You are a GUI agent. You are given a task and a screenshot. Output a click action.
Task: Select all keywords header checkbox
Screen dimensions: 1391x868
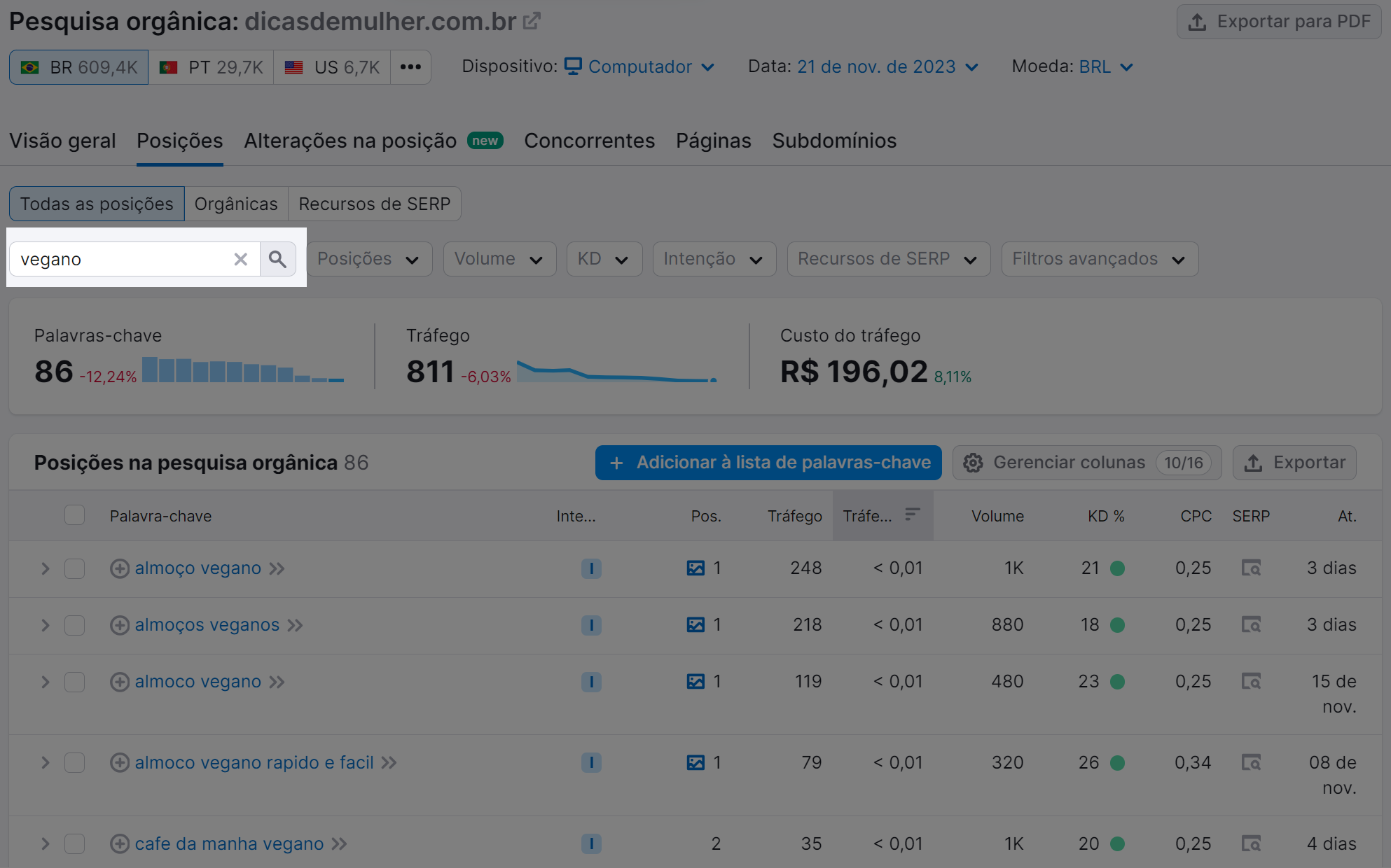click(74, 515)
